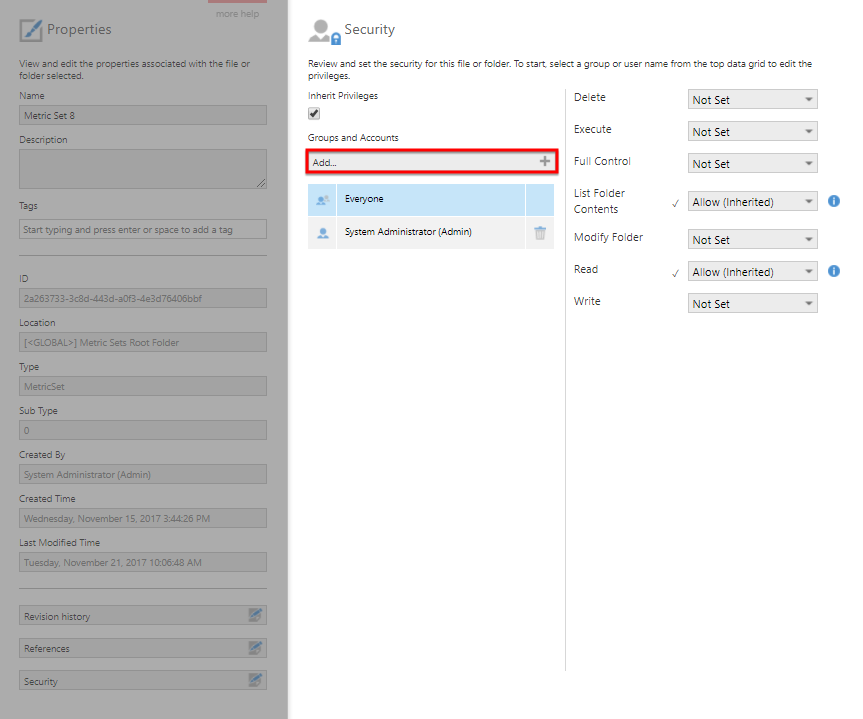The image size is (863, 719).
Task: Click info icon beside List Folder Contents
Action: pos(834,201)
